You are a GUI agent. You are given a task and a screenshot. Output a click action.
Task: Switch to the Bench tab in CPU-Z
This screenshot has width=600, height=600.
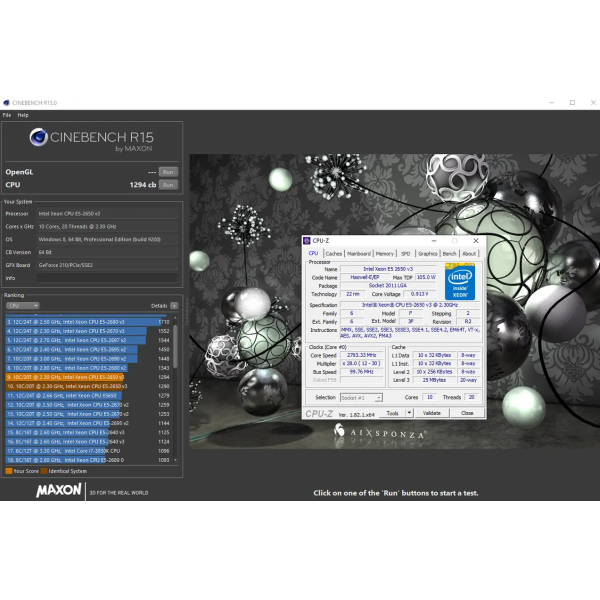tap(449, 254)
